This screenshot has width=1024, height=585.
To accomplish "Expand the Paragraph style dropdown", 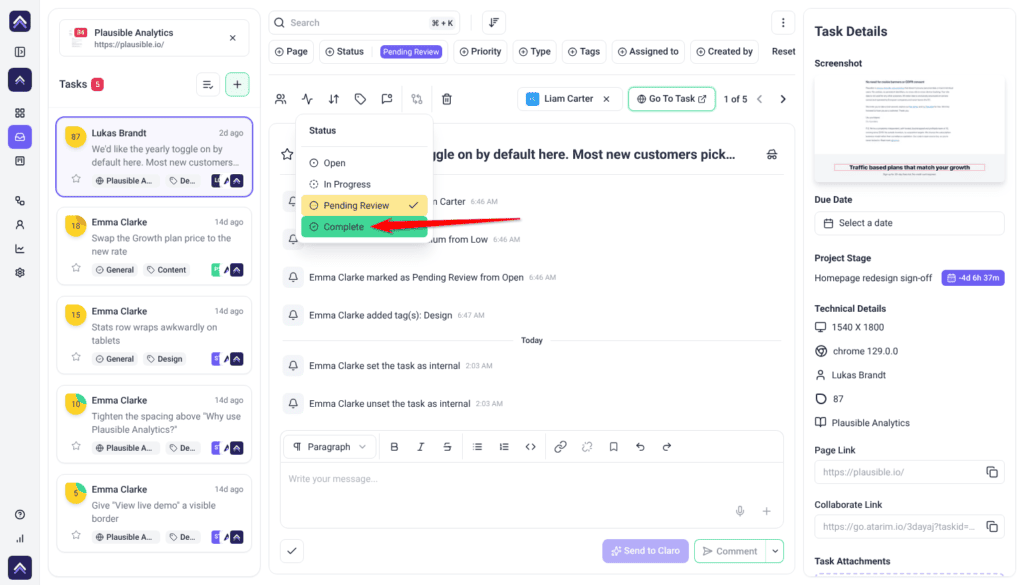I will point(330,447).
